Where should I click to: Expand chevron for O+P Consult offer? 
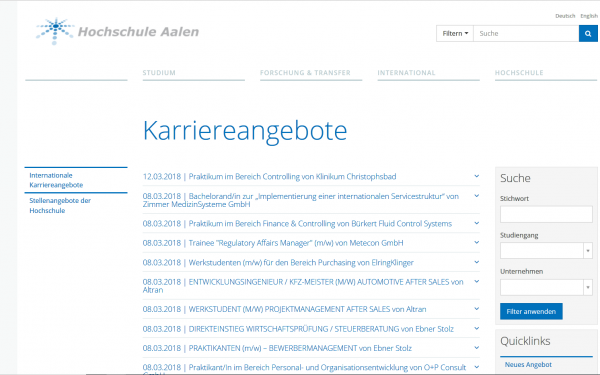(476, 367)
